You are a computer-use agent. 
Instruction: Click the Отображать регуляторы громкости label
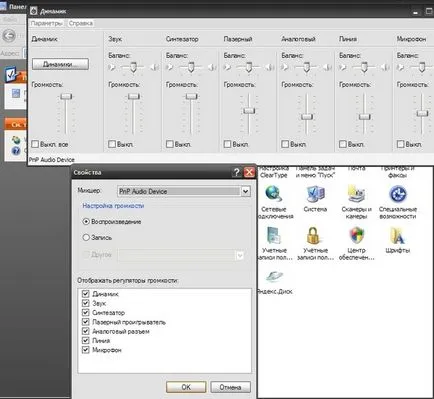128,280
